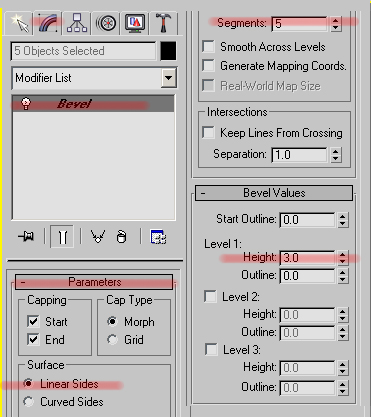Toggle Show End Result icon
371x417 pixels.
coord(62,237)
